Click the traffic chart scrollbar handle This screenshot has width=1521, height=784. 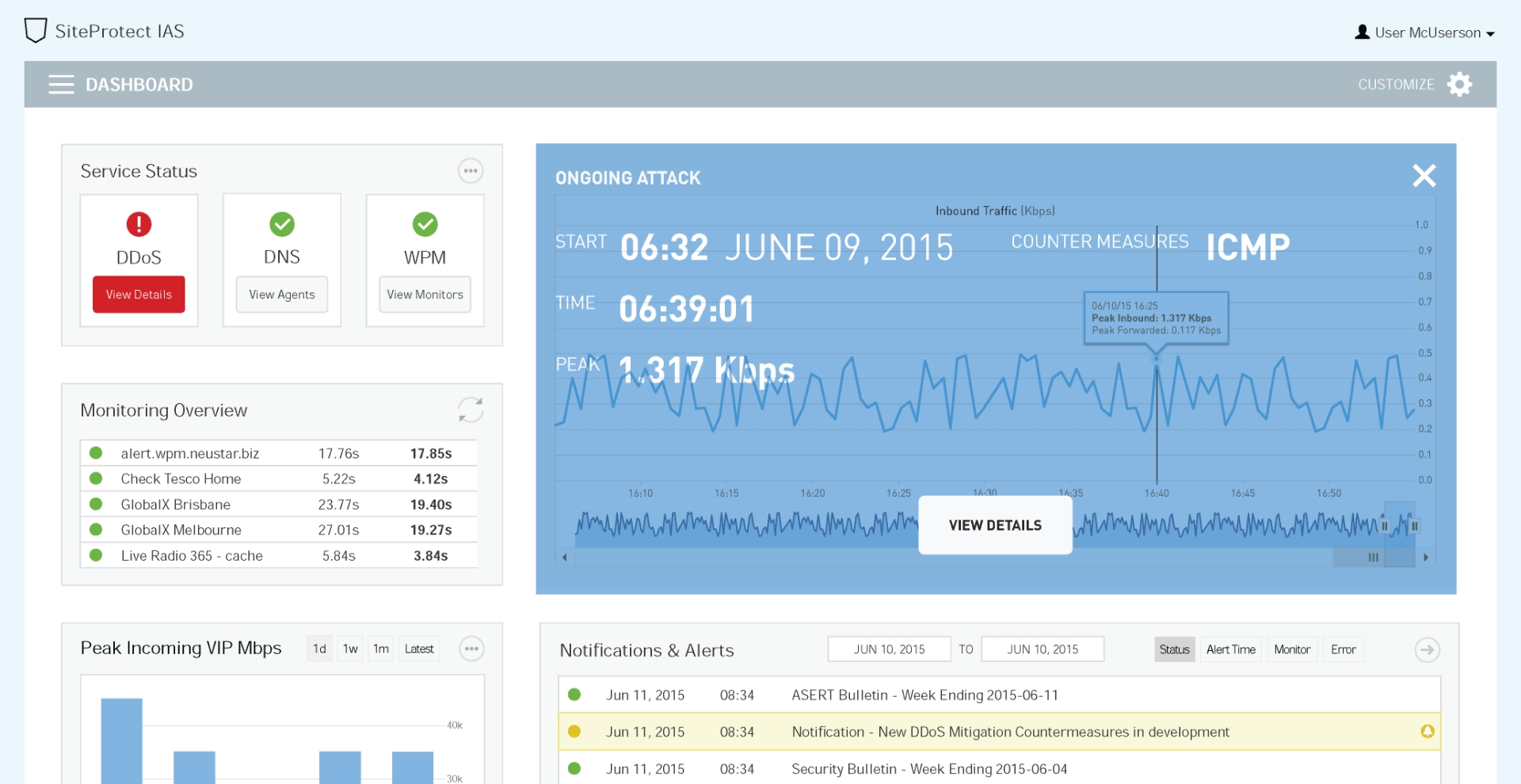coord(1374,558)
